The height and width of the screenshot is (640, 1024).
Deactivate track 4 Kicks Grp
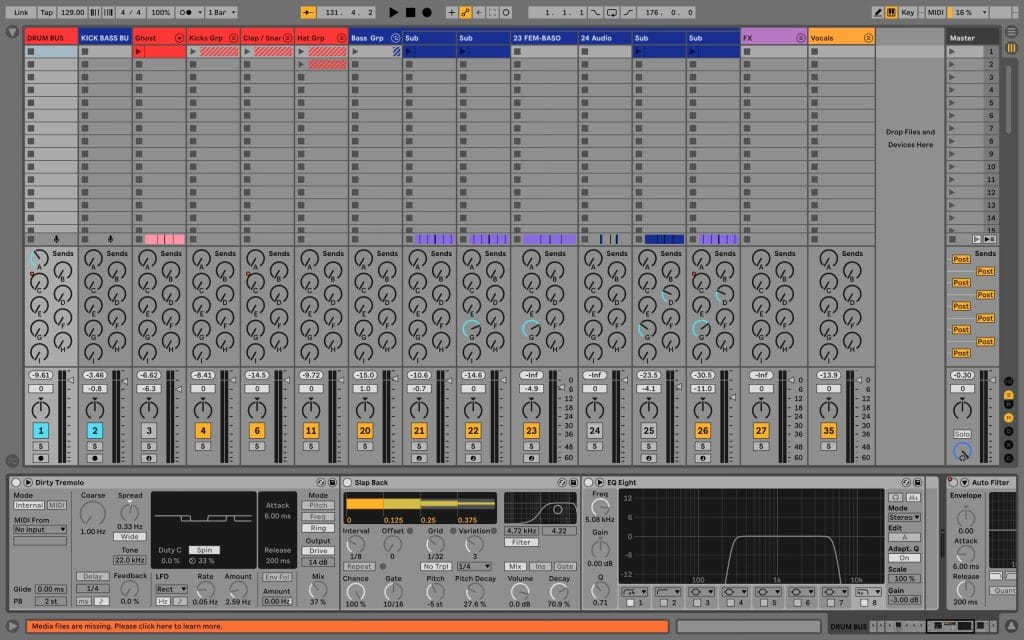click(x=203, y=431)
